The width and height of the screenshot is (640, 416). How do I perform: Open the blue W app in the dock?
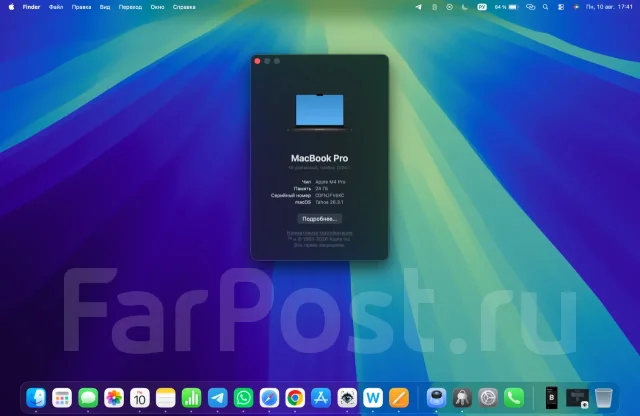point(373,398)
